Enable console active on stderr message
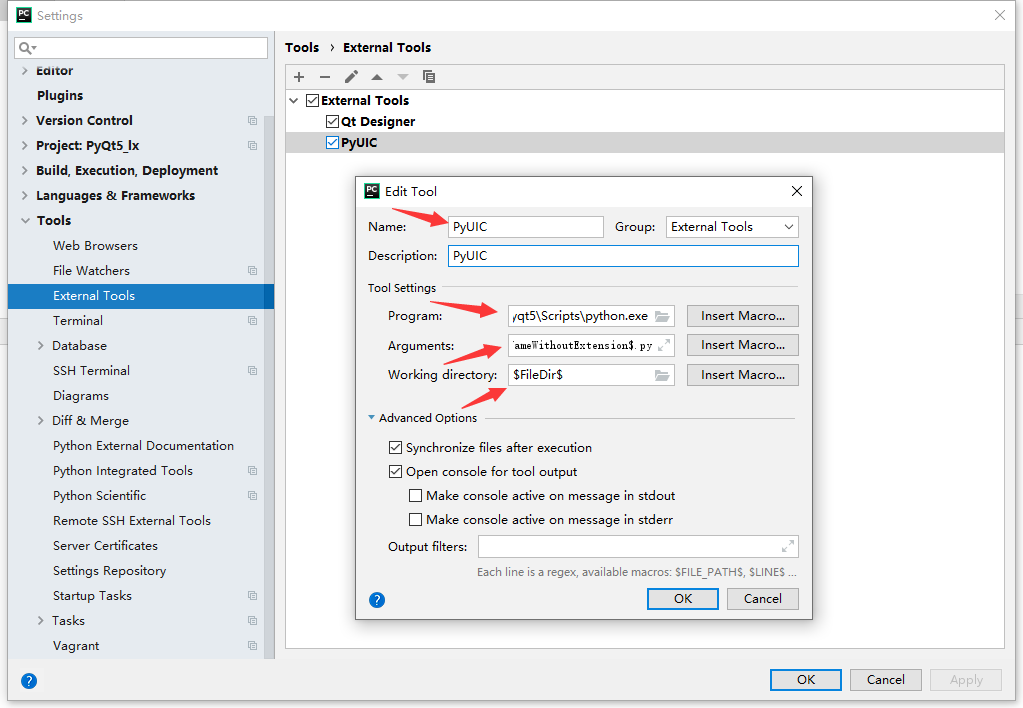Viewport: 1023px width, 708px height. [416, 520]
